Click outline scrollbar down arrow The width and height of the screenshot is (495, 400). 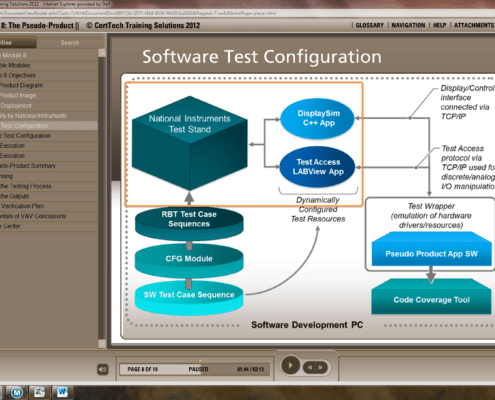[x=102, y=344]
